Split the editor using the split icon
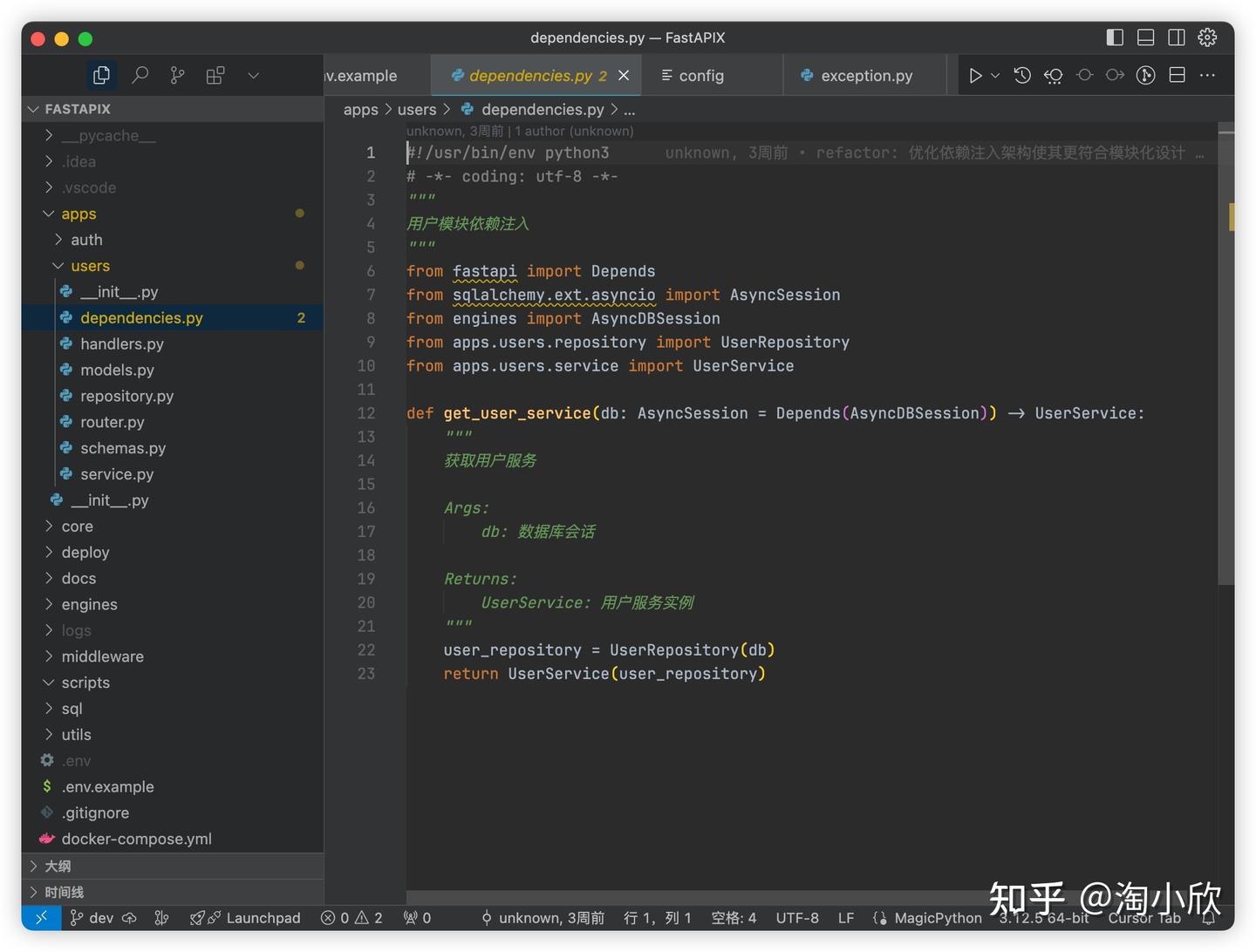The height and width of the screenshot is (952, 1256). pos(1176,75)
